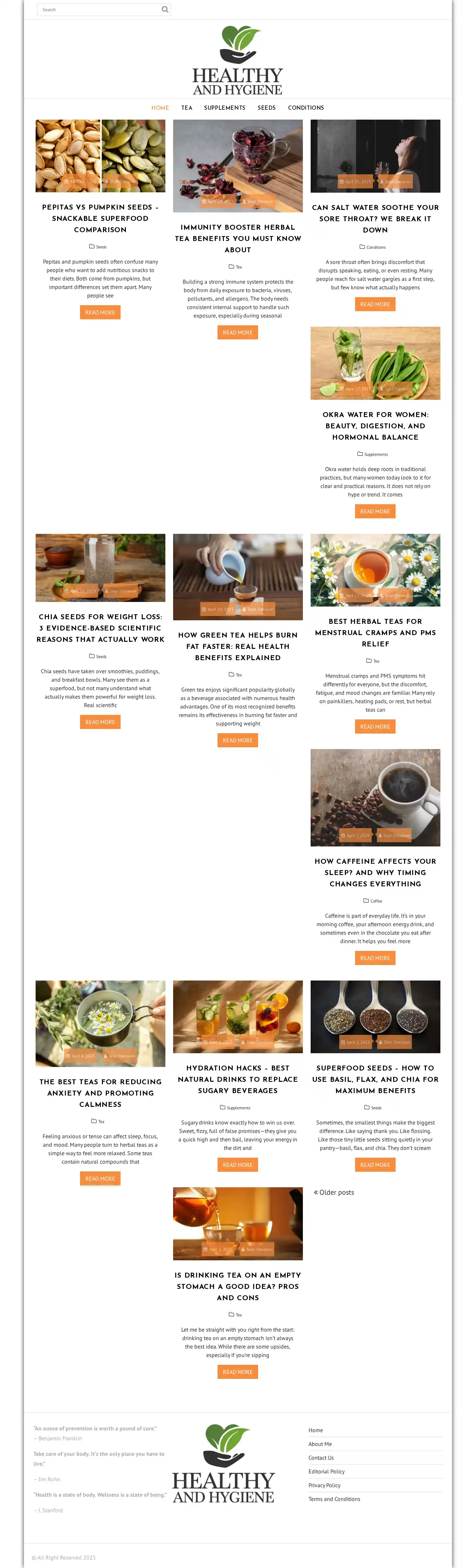This screenshot has width=476, height=1568.
Task: Click the Tea folder icon under immunity booster post
Action: (231, 266)
